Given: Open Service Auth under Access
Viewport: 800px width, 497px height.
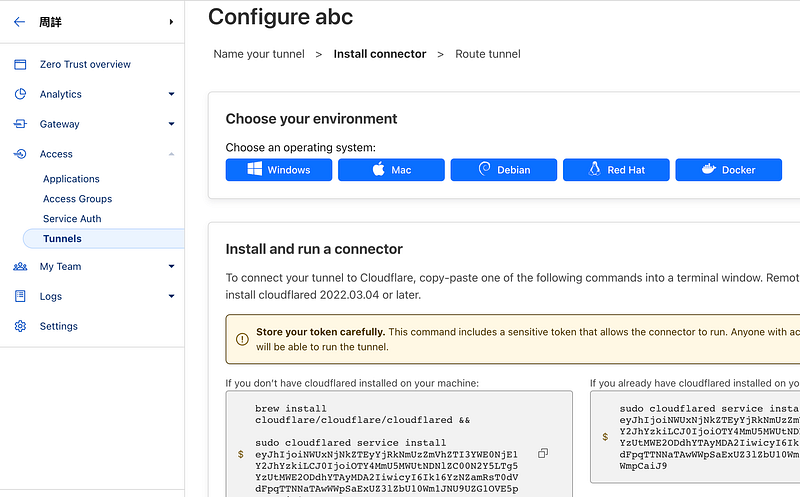Looking at the screenshot, I should click(x=72, y=219).
